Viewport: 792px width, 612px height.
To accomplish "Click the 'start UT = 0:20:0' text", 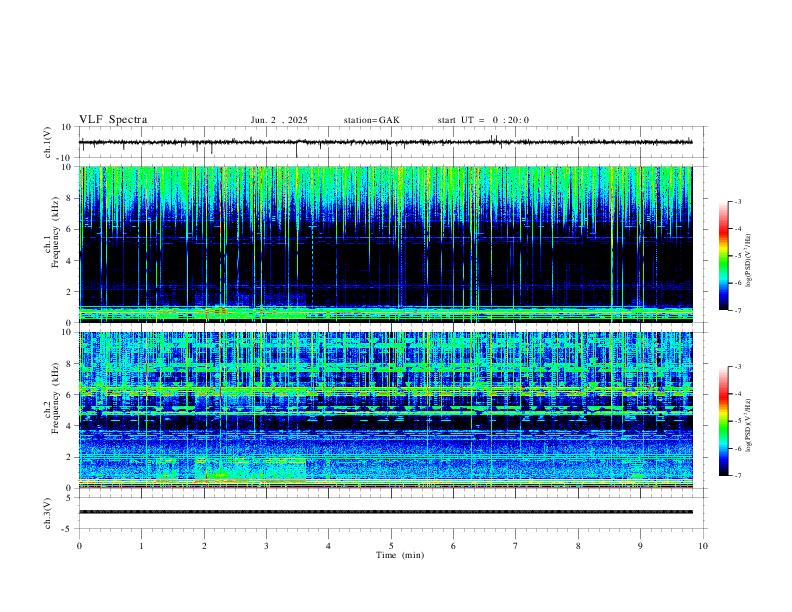I will click(483, 120).
